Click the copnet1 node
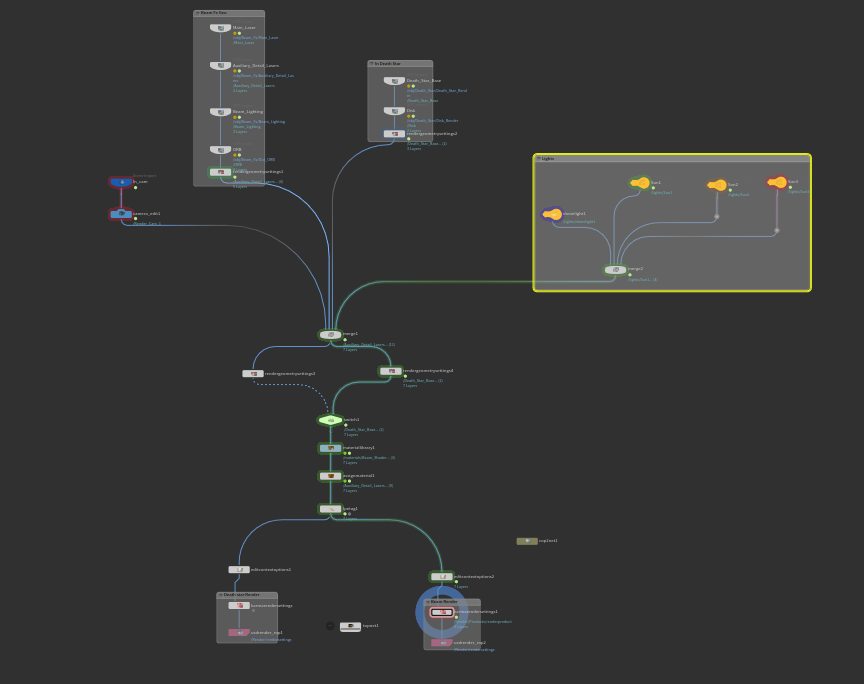This screenshot has height=684, width=864. click(527, 541)
